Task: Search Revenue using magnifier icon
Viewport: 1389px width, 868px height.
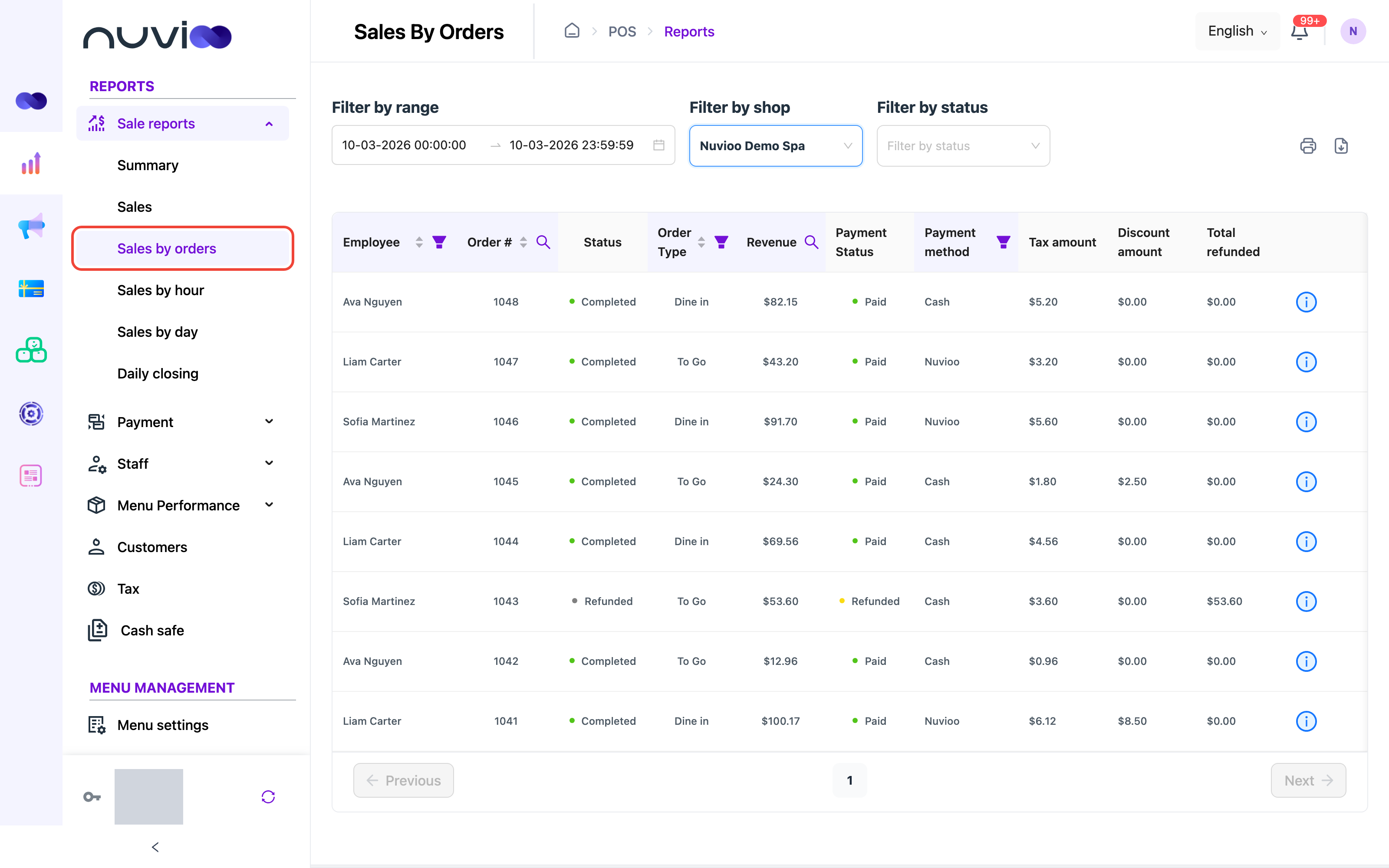Action: (x=812, y=242)
